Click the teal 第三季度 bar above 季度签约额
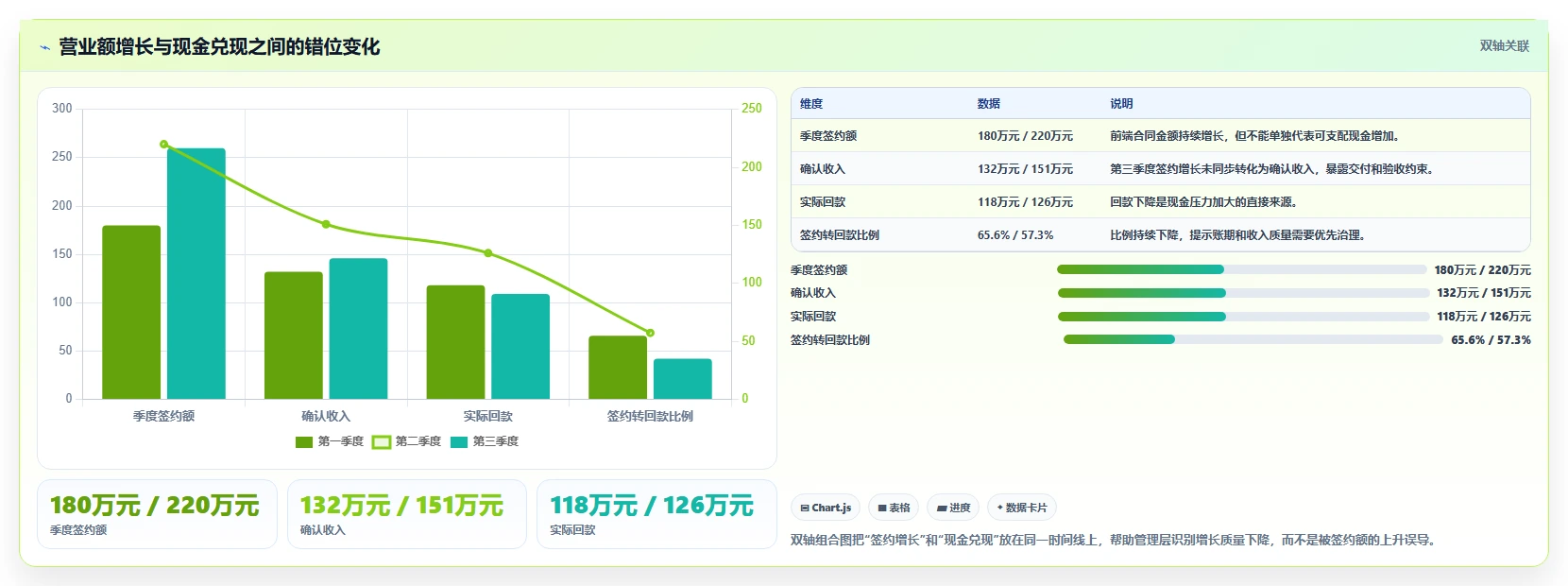The height and width of the screenshot is (586, 1568). [196, 273]
